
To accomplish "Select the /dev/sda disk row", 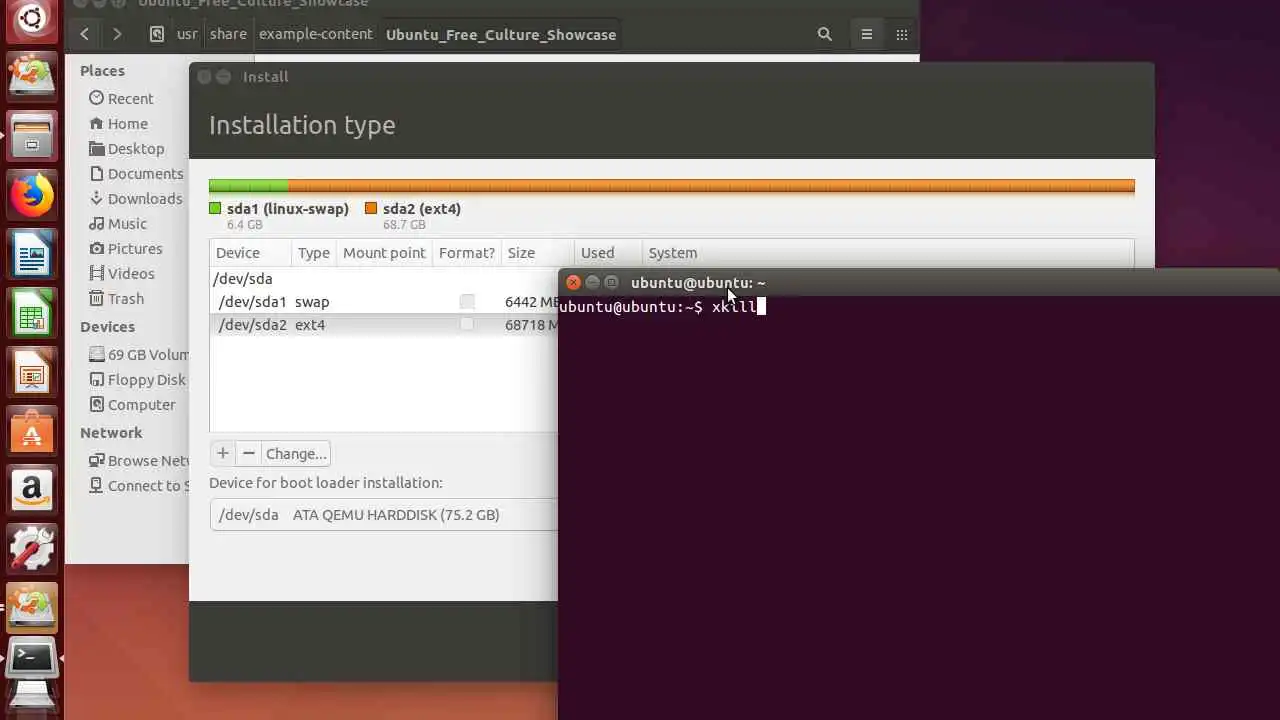I will (383, 279).
